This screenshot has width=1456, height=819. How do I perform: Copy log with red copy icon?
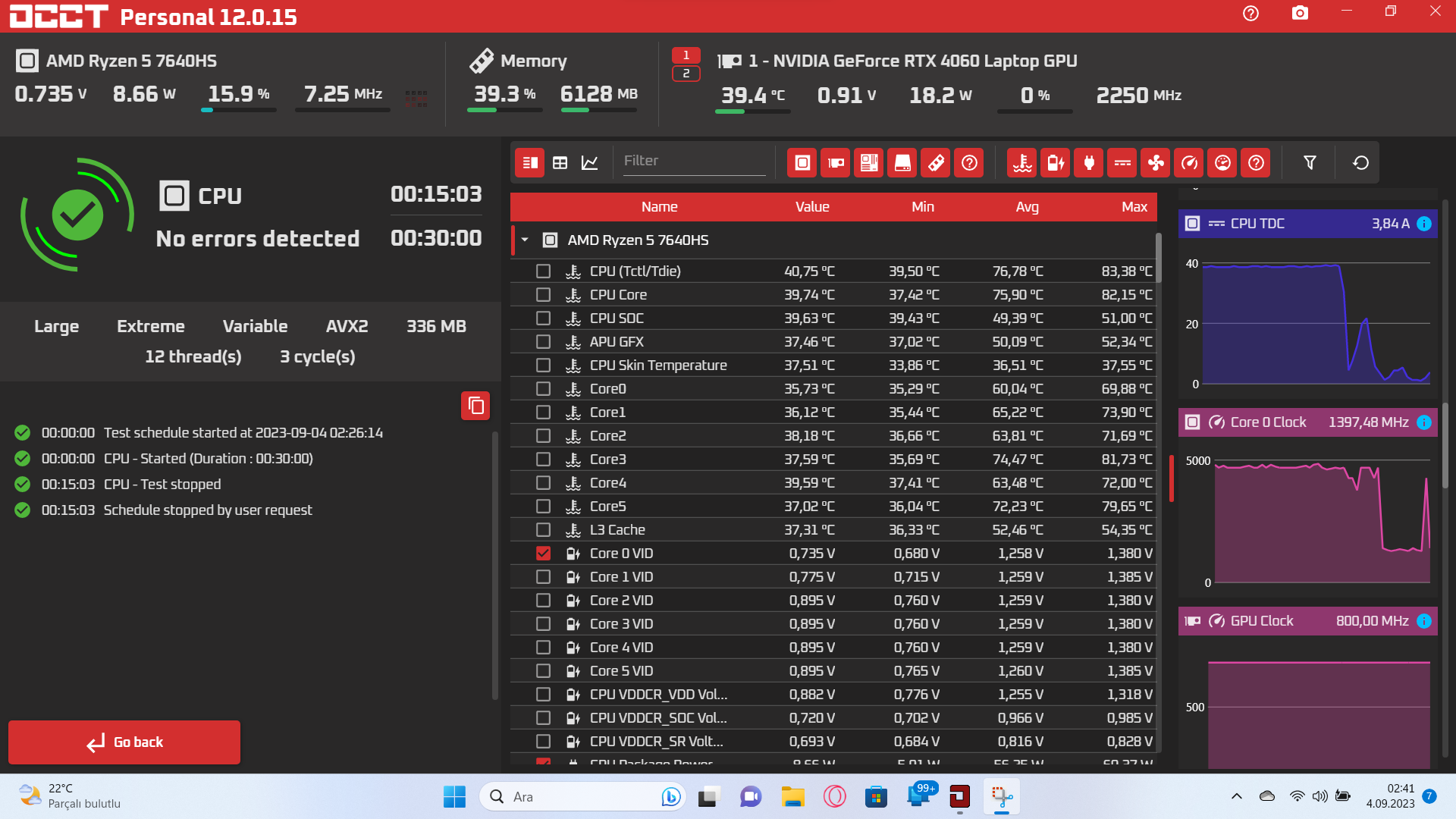[x=475, y=406]
